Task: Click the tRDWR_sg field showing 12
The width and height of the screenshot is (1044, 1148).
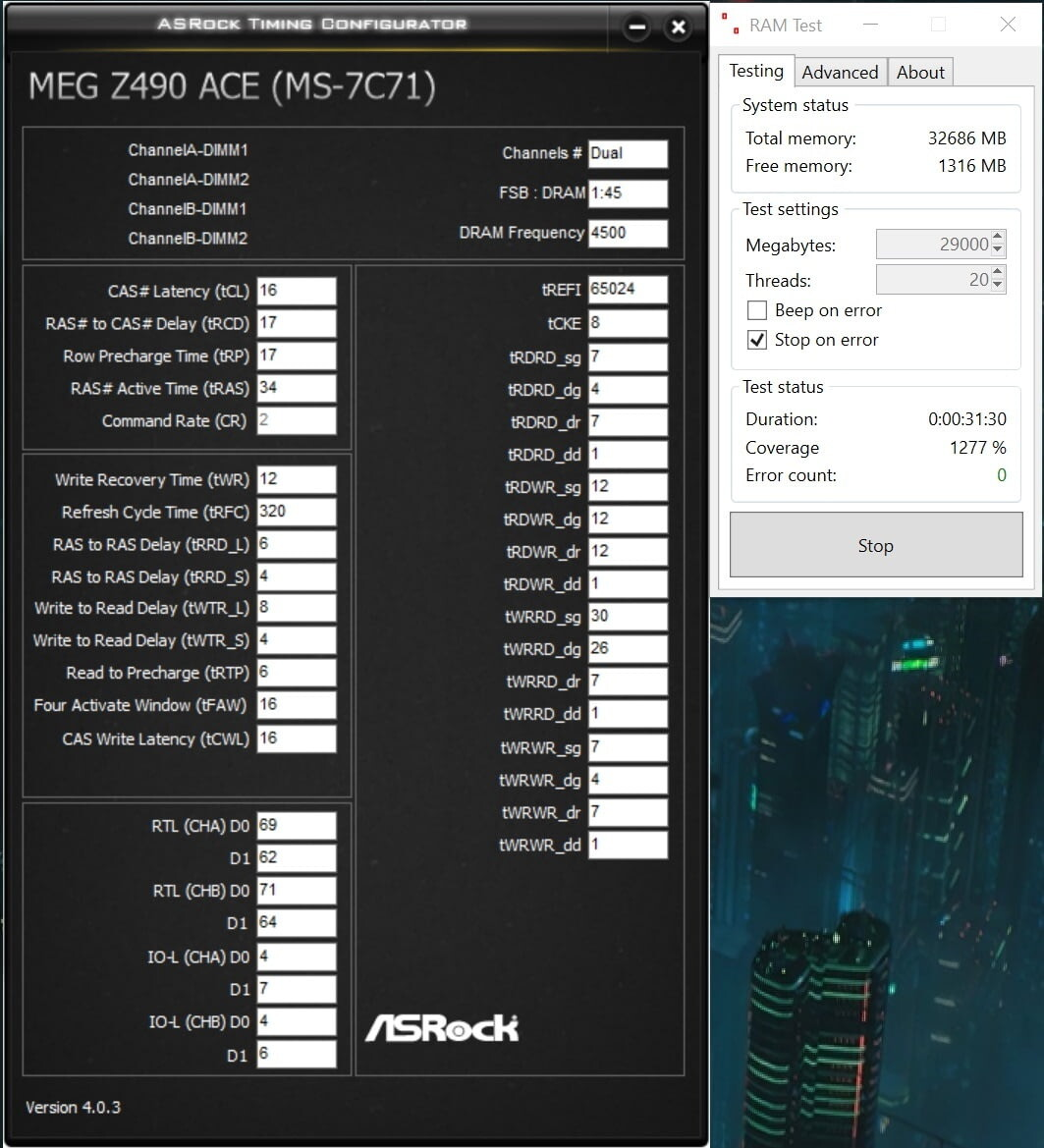Action: click(x=629, y=487)
